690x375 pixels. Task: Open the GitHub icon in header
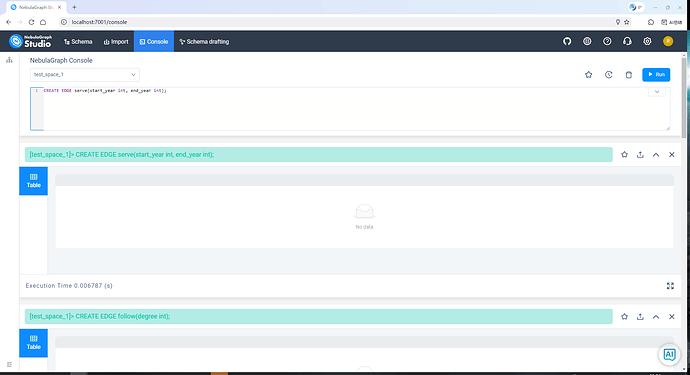pyautogui.click(x=567, y=41)
